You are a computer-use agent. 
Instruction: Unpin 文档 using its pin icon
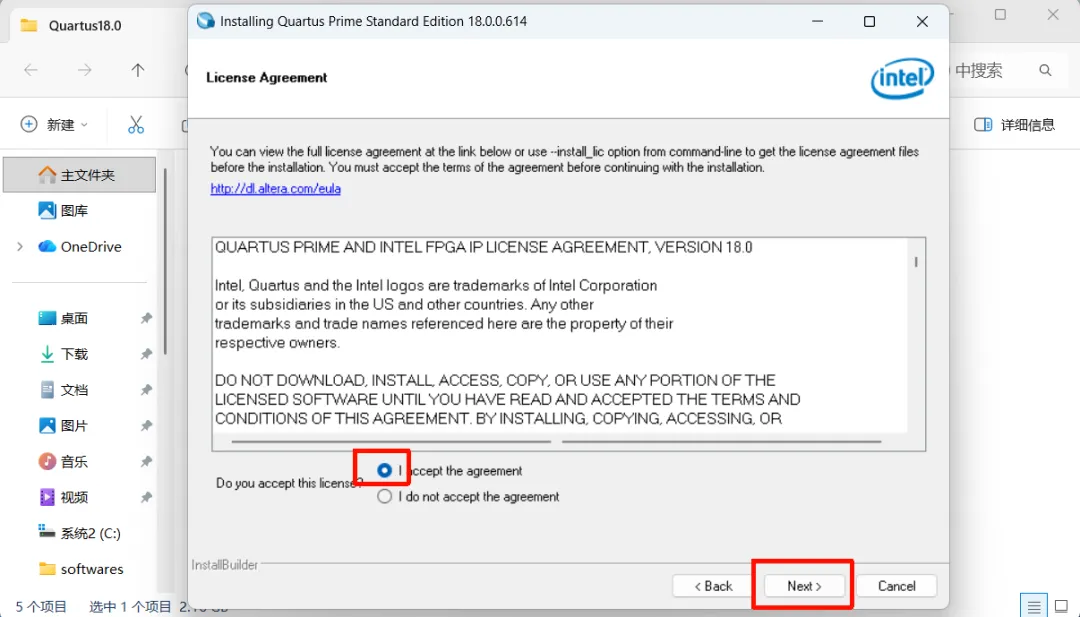(x=146, y=390)
